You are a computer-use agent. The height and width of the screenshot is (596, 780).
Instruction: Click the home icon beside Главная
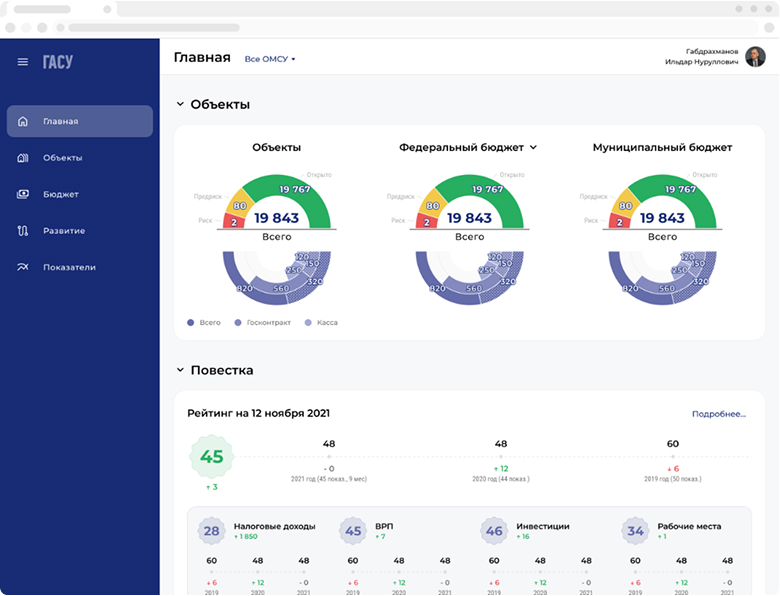[23, 121]
